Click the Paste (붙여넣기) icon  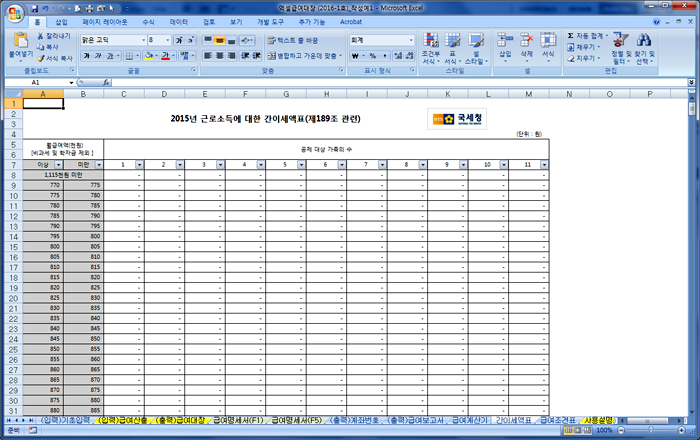coord(21,40)
